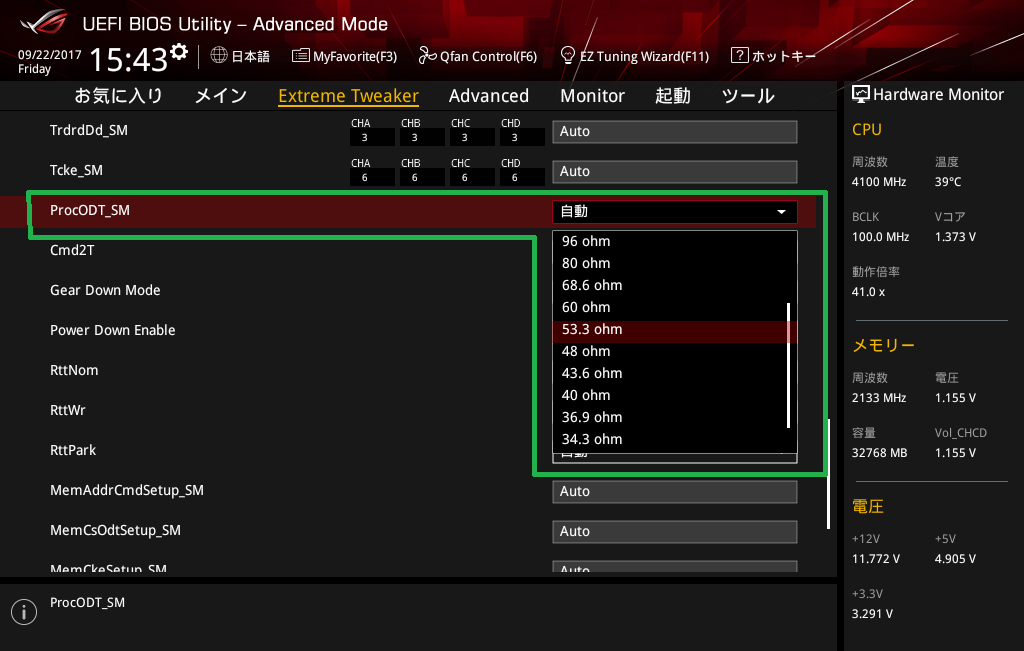Click the main settings page scrollbar
Screen dimensions: 1024x651
tap(829, 473)
